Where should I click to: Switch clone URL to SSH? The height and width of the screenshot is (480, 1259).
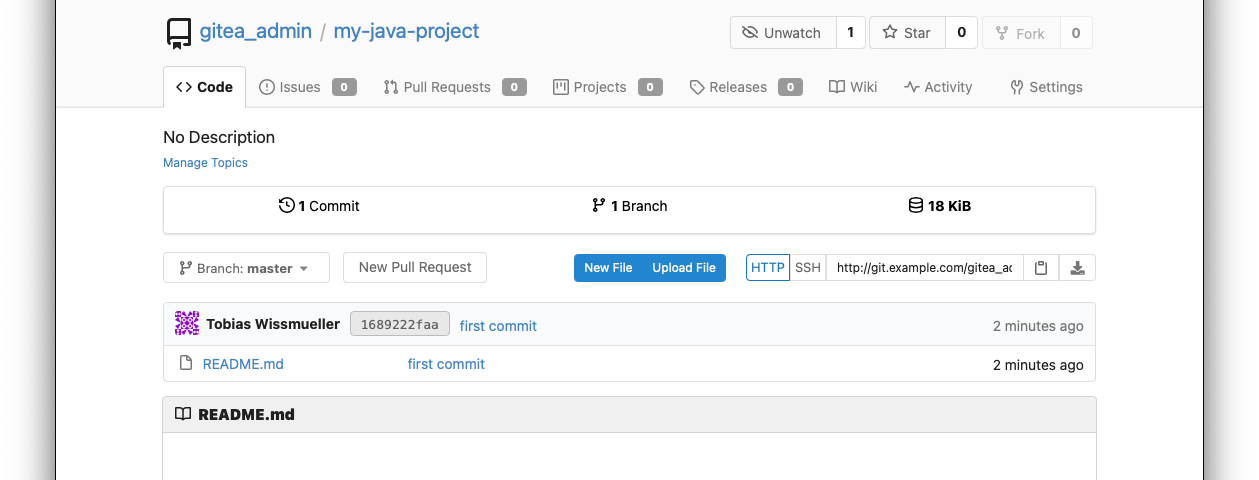point(808,268)
